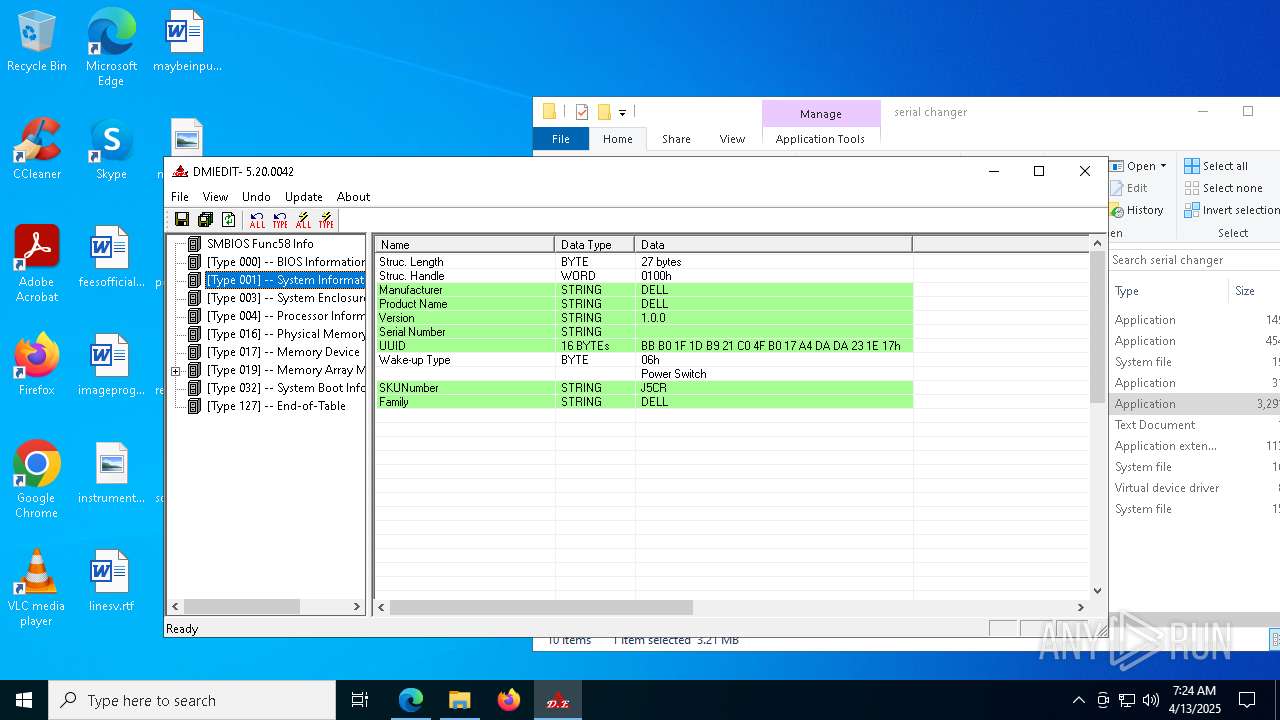Select Type 016 Physical Memory node
This screenshot has width=1280, height=720.
pyautogui.click(x=286, y=334)
